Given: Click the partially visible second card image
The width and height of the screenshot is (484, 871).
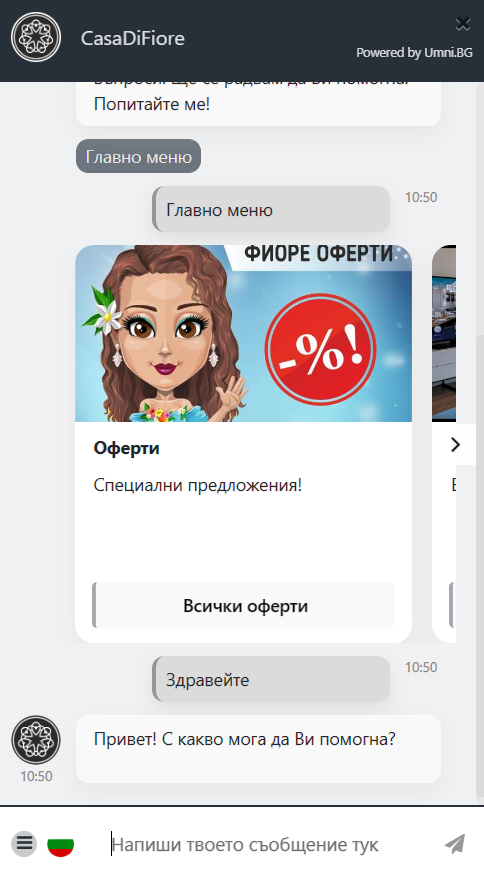Looking at the screenshot, I should 444,333.
